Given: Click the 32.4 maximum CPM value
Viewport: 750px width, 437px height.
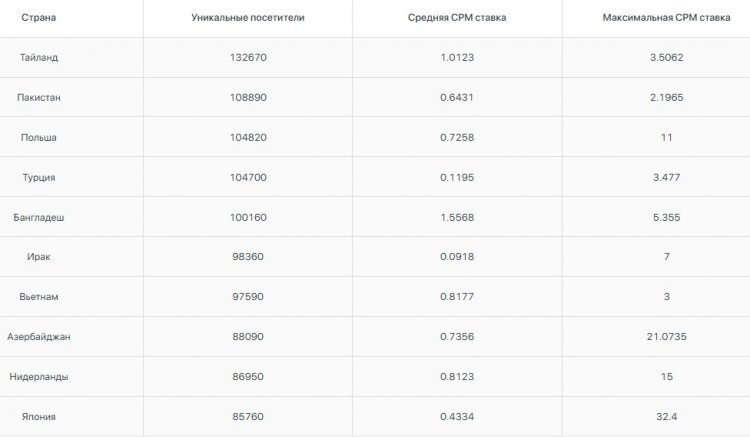Looking at the screenshot, I should [x=666, y=416].
